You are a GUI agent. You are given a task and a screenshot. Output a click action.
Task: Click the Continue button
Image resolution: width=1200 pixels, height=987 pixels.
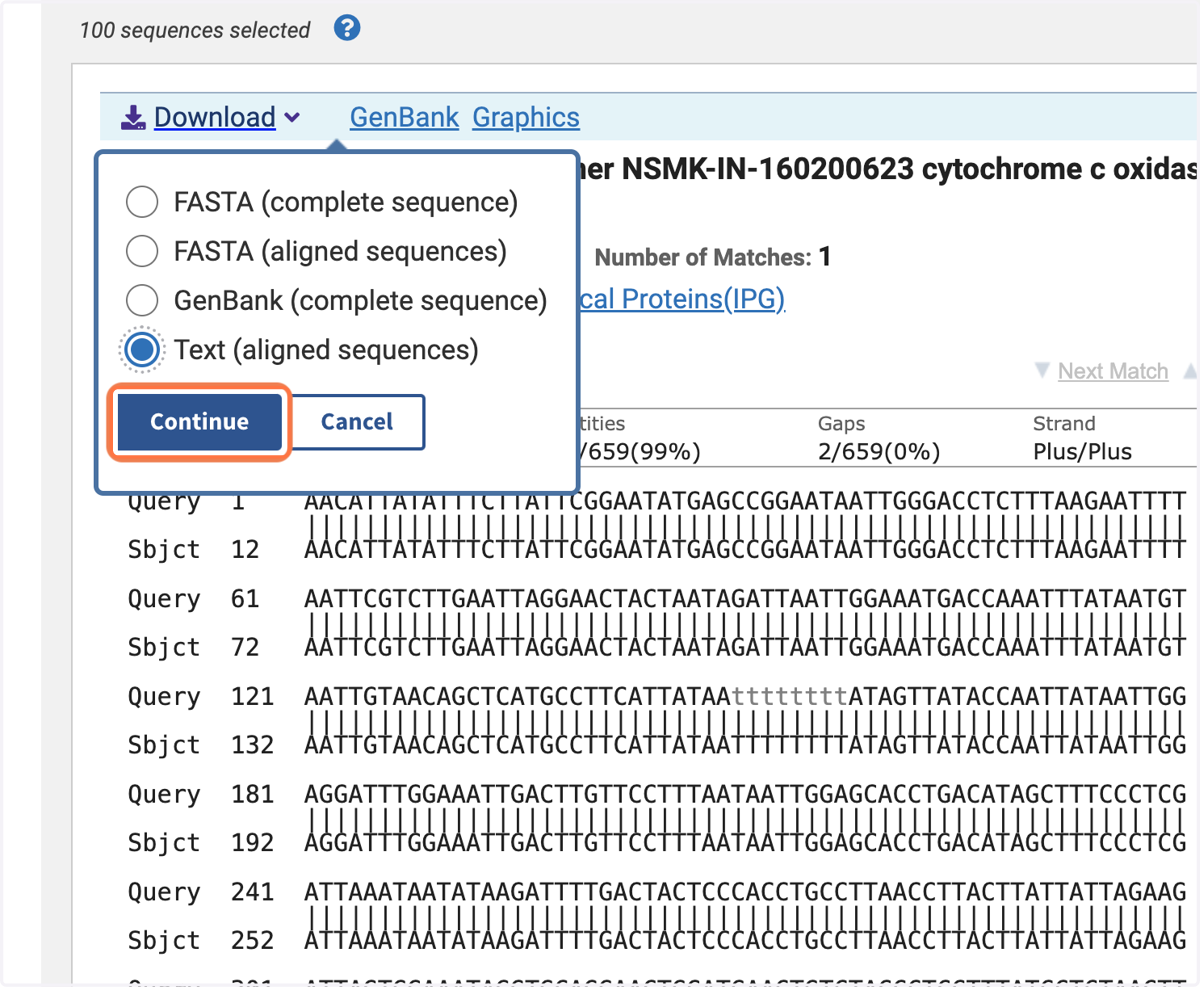pyautogui.click(x=199, y=422)
